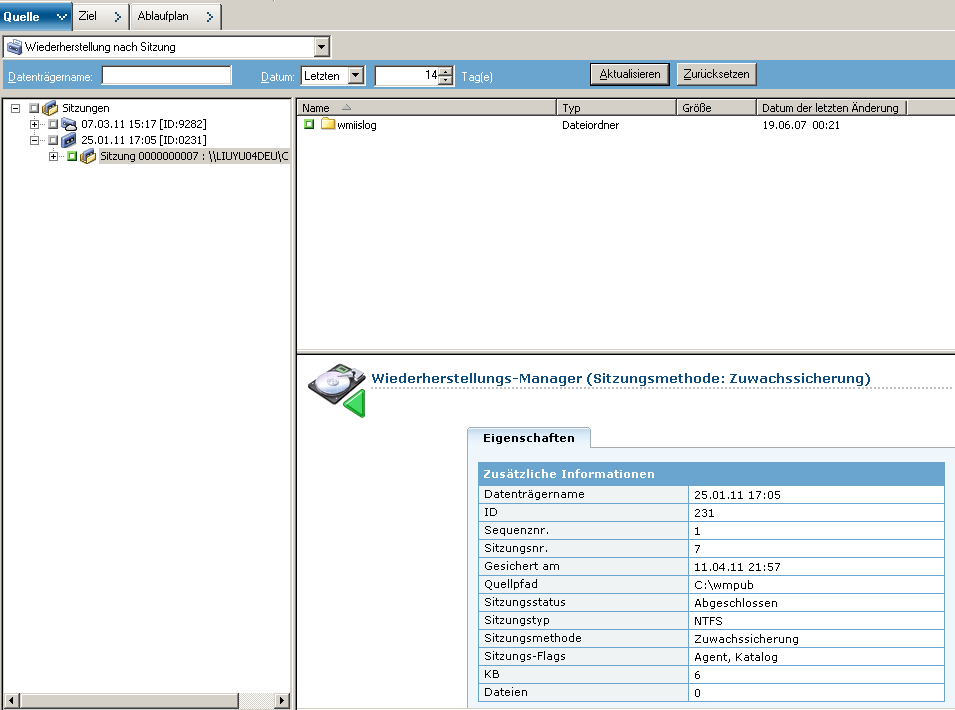Screen dimensions: 955x710
Task: Open the Wiederherstellung nach Sitzung dropdown
Action: point(321,47)
